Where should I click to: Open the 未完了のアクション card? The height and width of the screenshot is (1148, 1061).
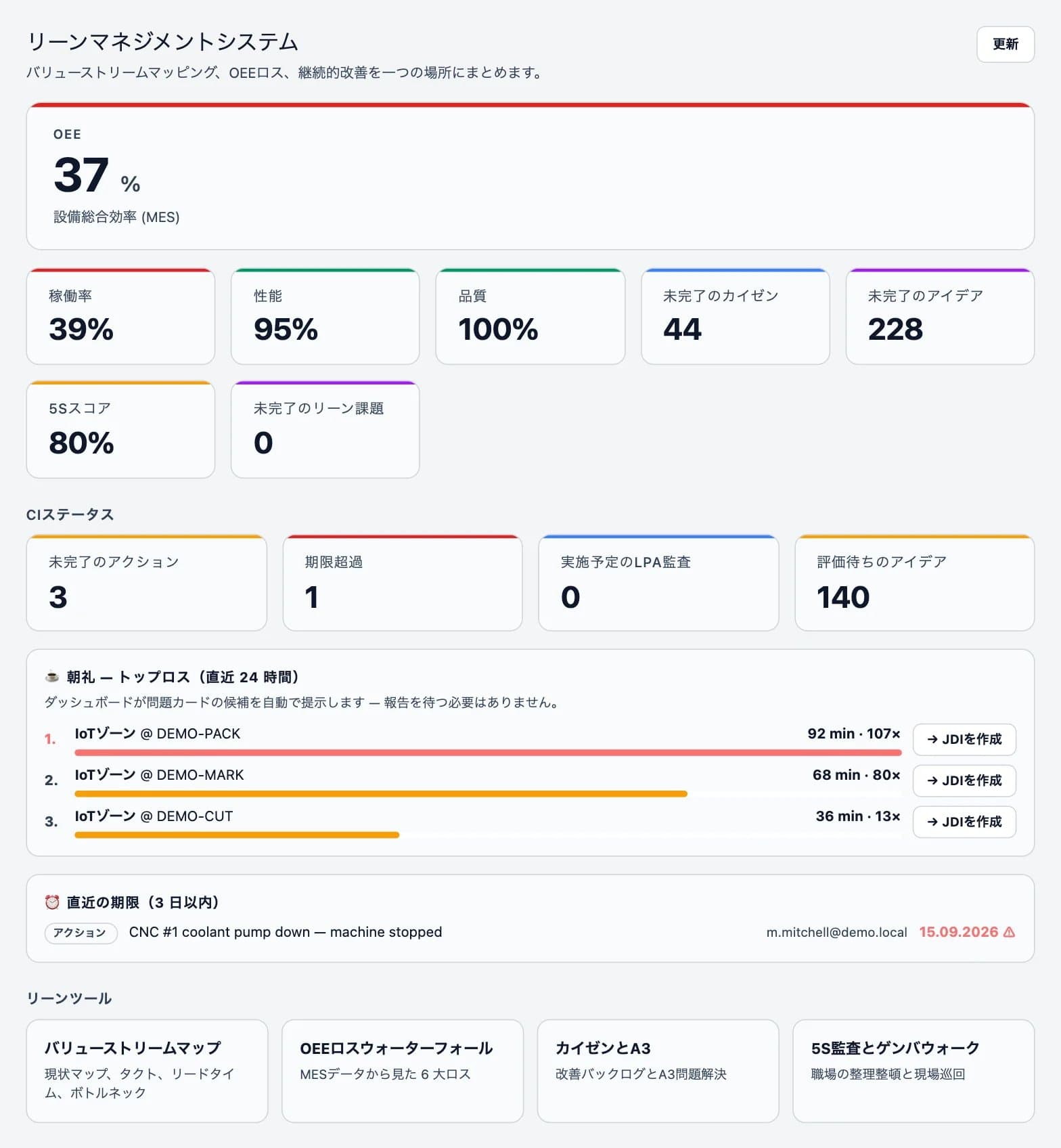147,583
